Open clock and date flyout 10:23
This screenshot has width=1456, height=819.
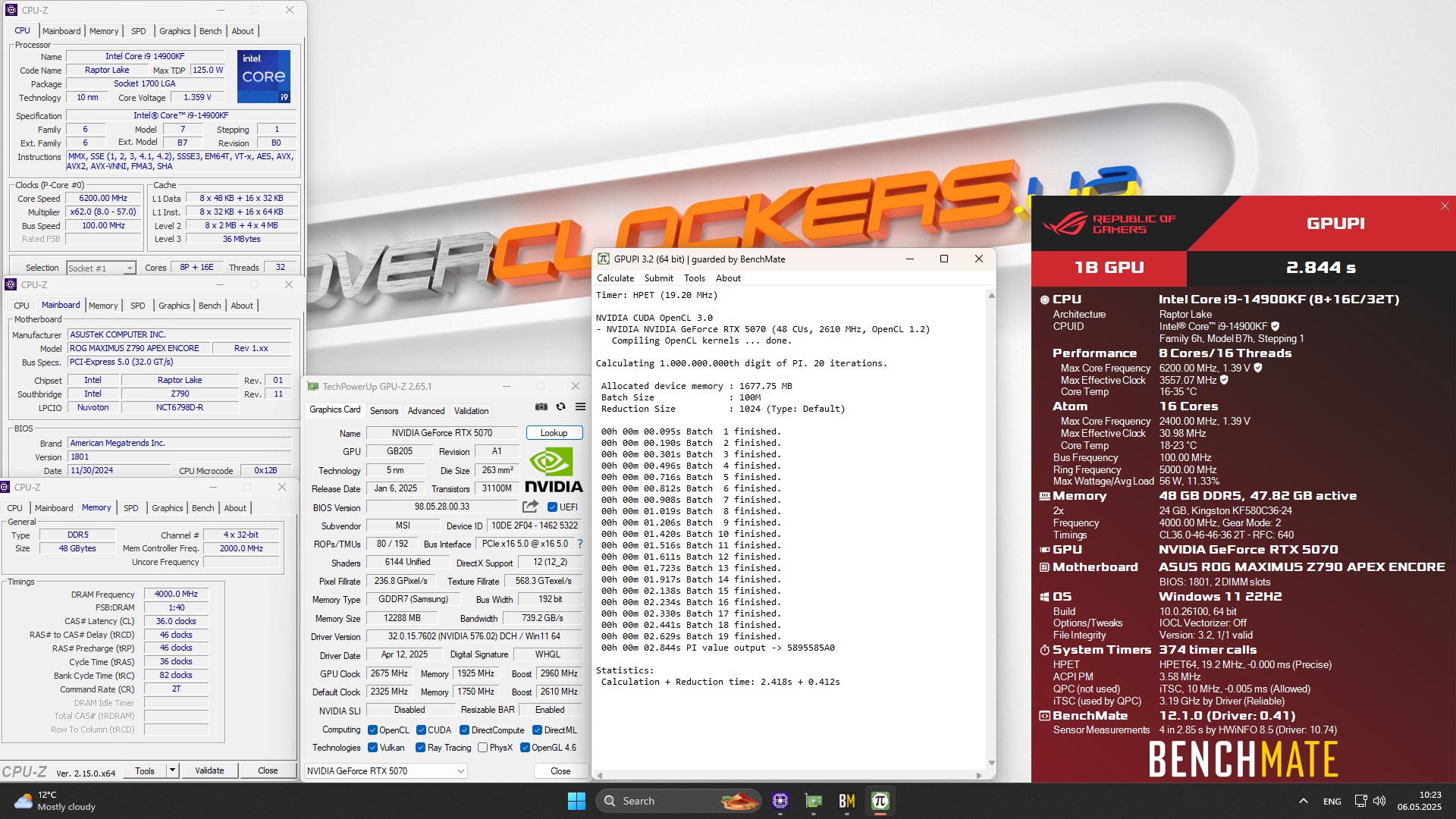(1419, 801)
